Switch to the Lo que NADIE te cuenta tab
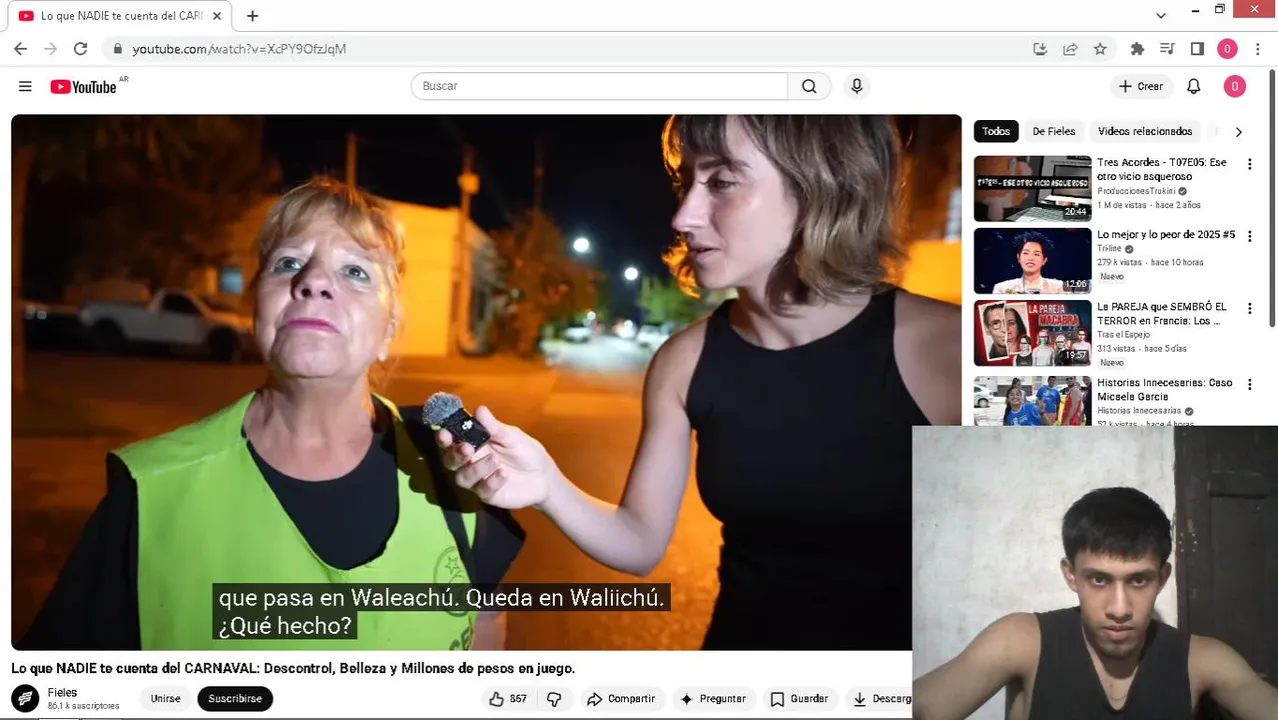 click(x=118, y=16)
